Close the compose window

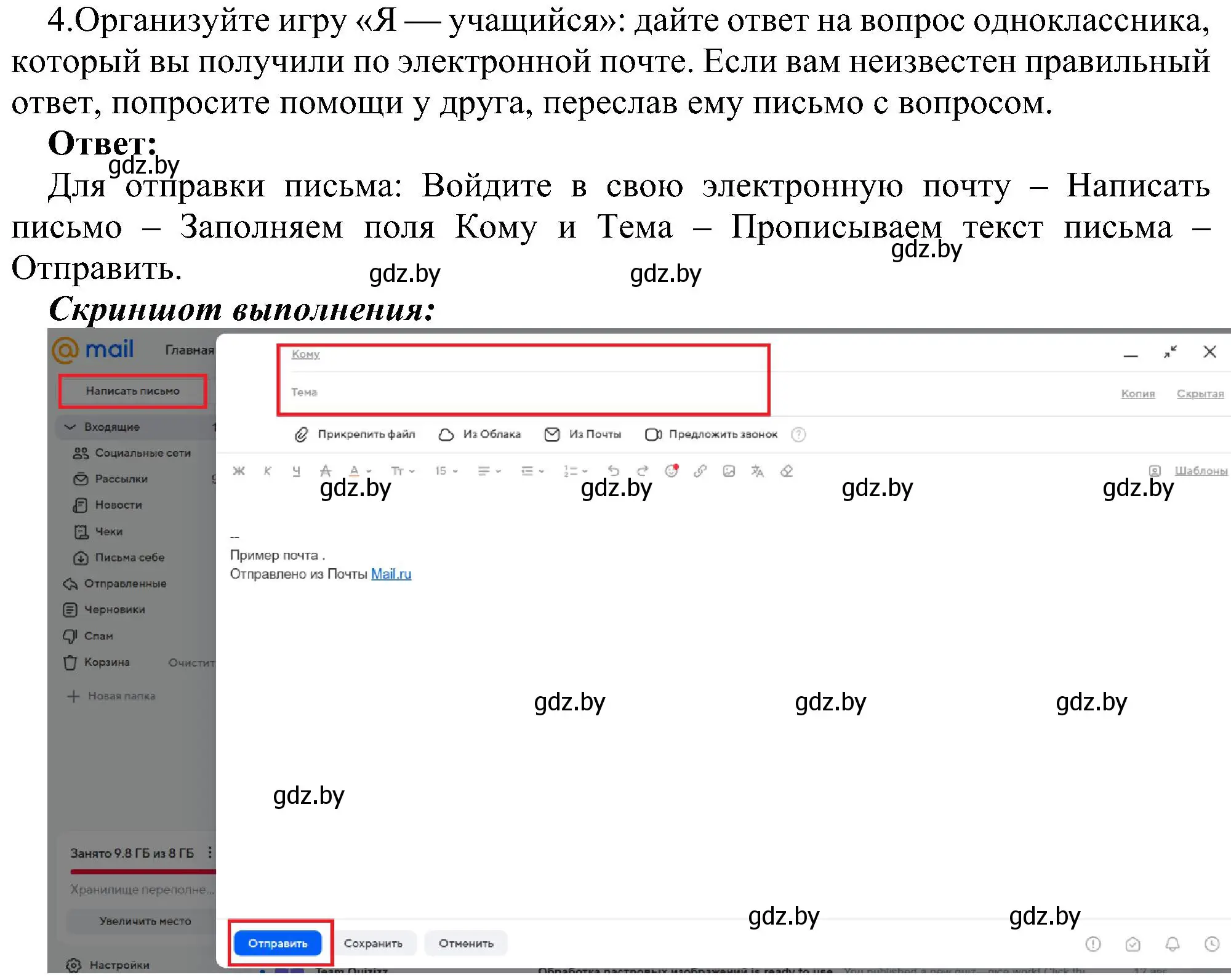tap(1210, 351)
